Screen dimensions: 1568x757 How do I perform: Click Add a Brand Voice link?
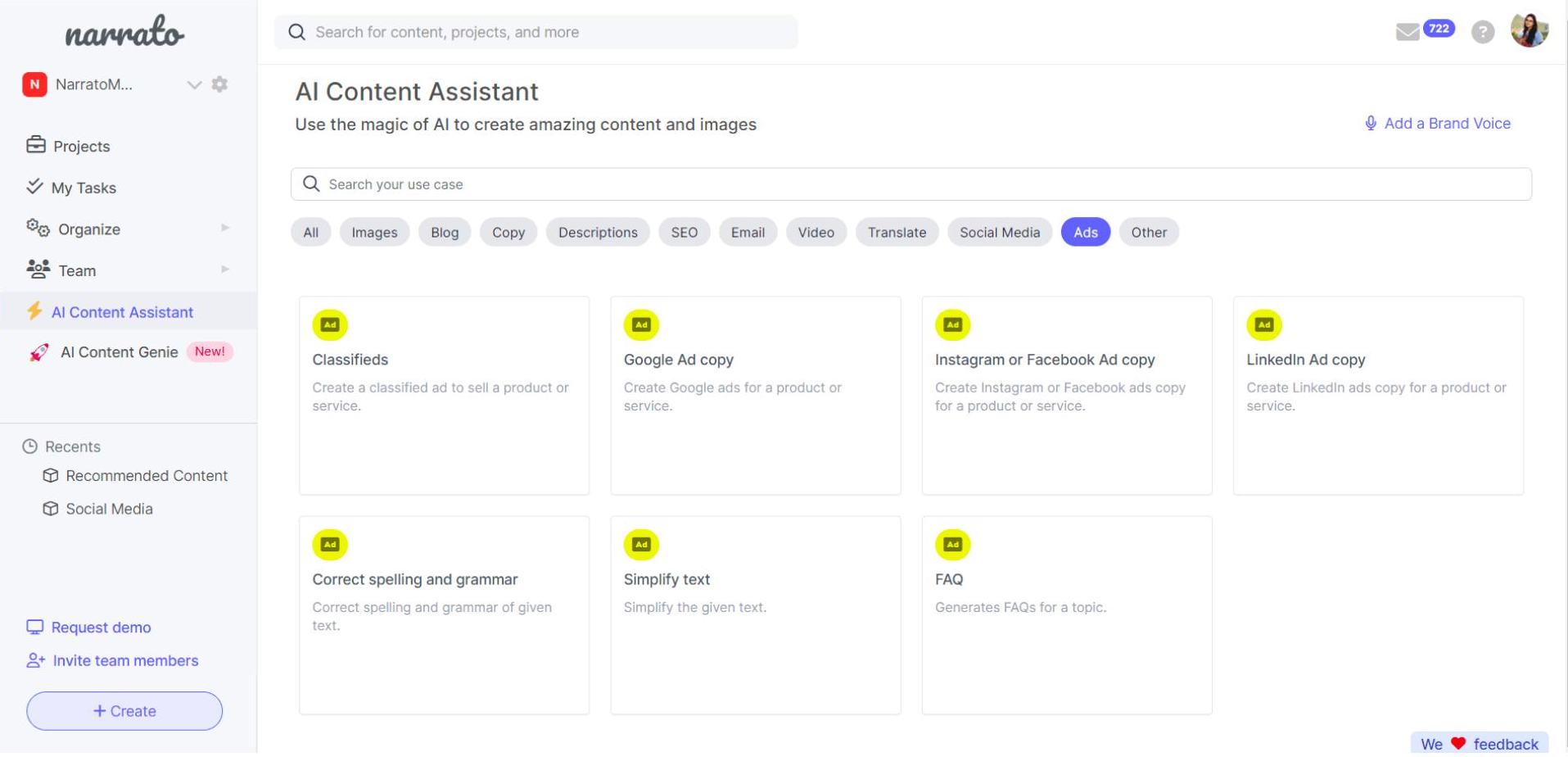click(x=1447, y=124)
